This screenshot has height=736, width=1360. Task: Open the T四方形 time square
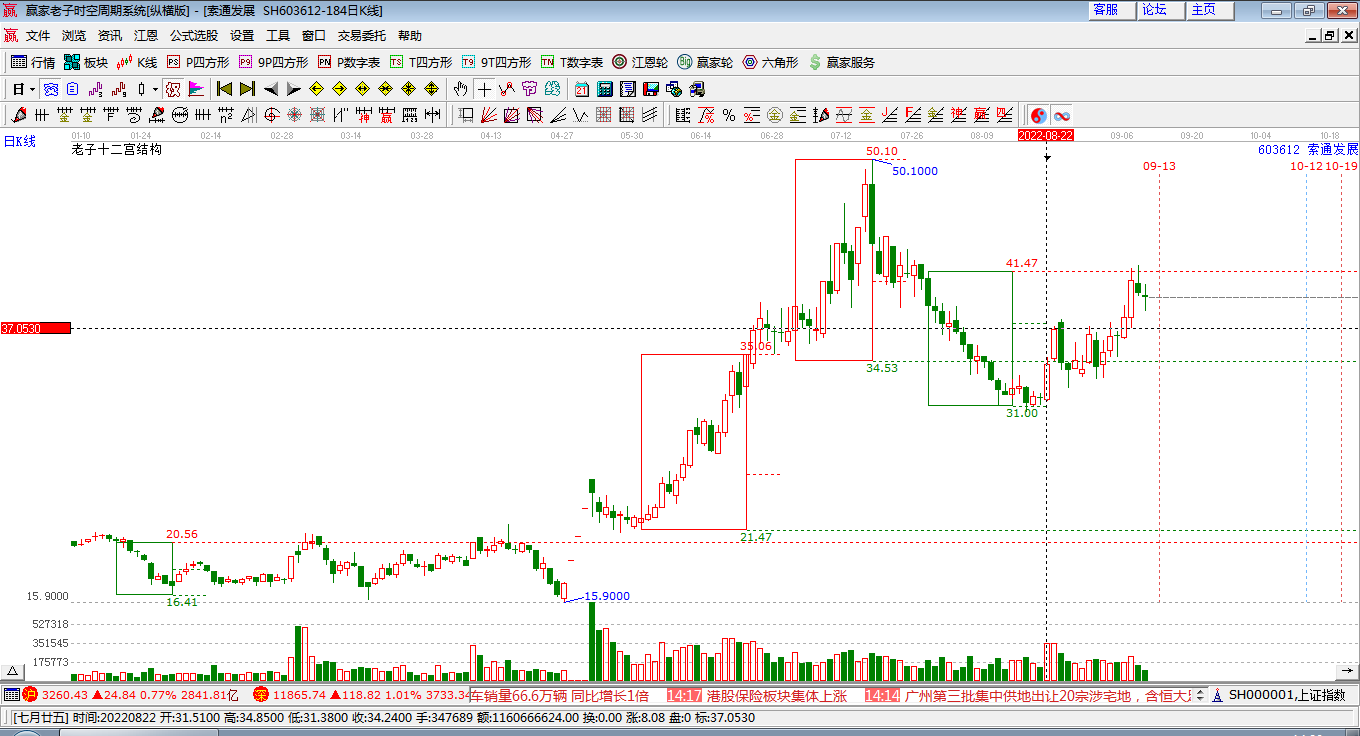[x=421, y=62]
